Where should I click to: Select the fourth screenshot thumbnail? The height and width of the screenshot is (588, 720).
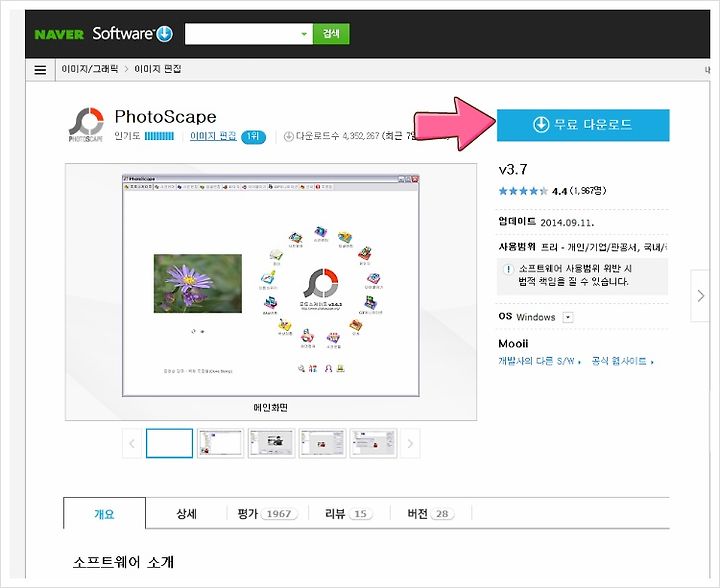(322, 443)
